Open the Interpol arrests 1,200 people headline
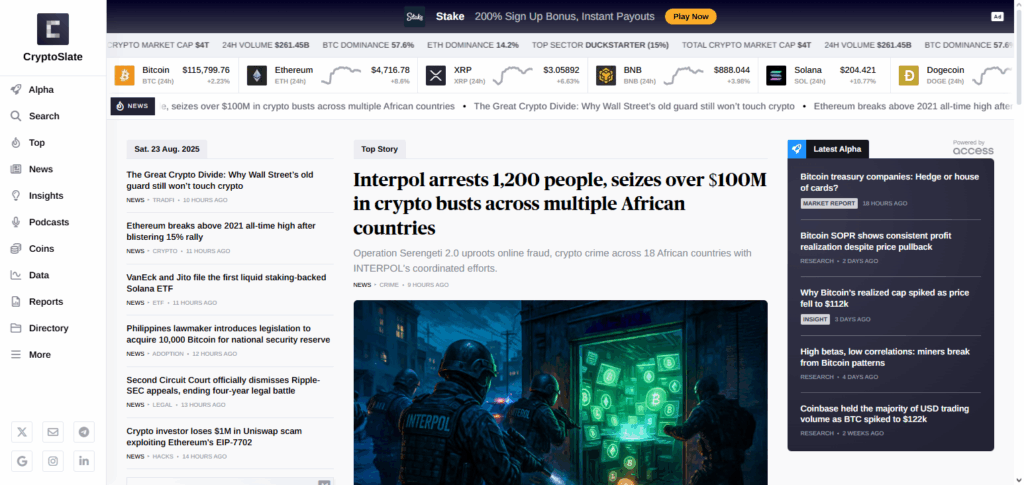1024x485 pixels. pos(560,204)
